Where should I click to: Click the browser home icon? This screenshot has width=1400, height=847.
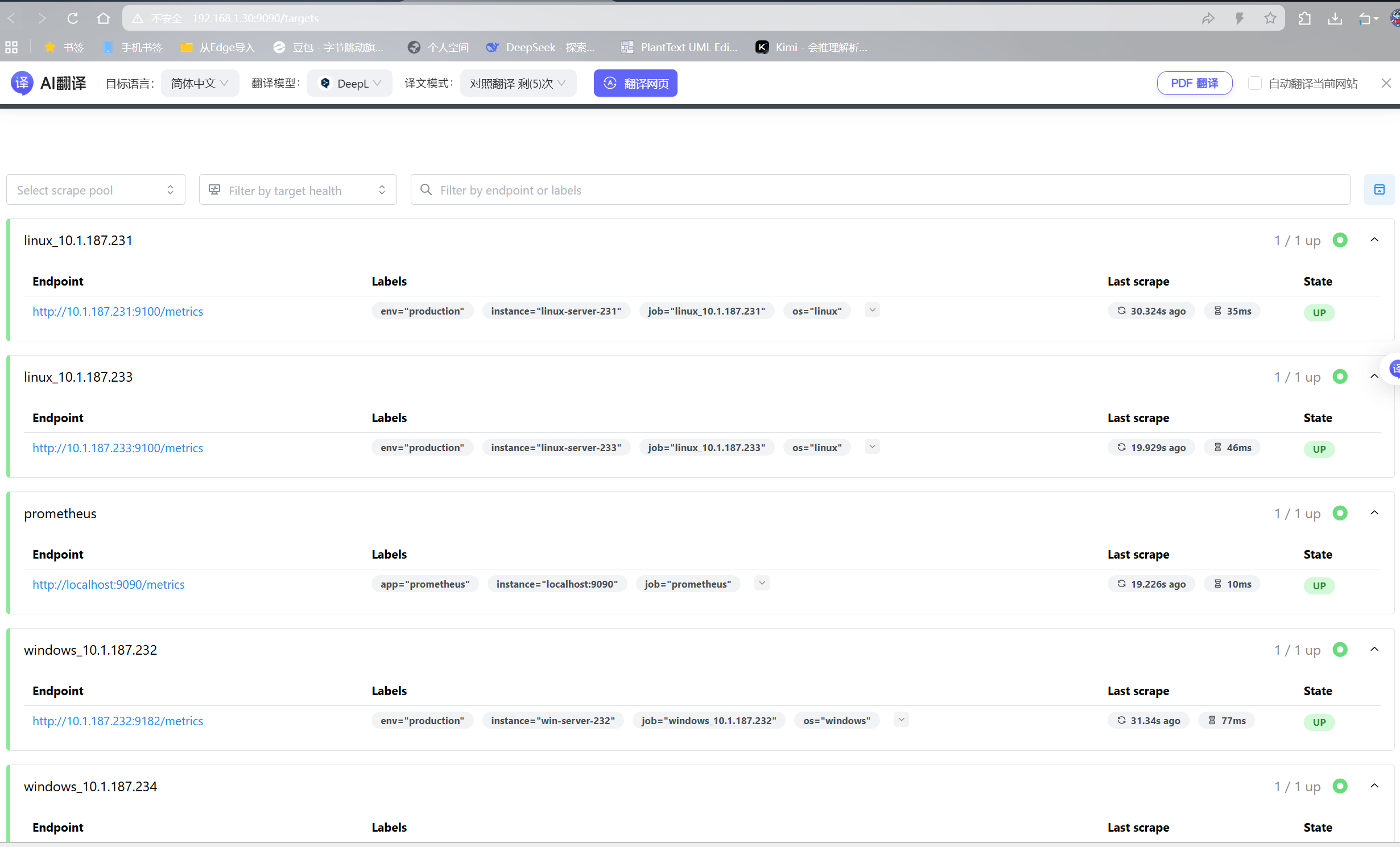(103, 18)
